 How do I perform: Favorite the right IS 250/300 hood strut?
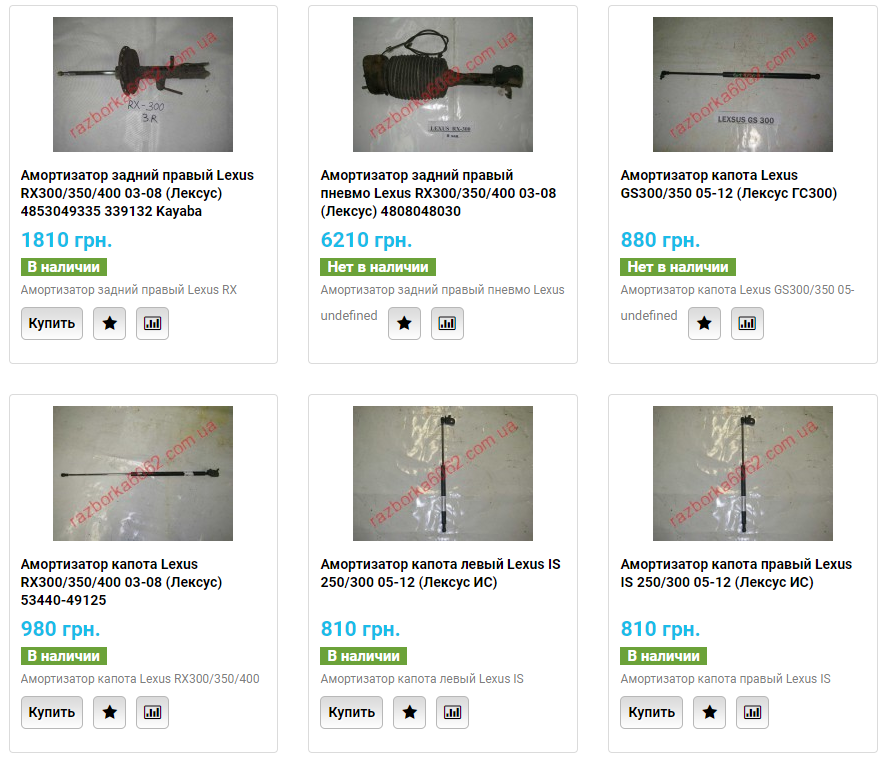[710, 712]
